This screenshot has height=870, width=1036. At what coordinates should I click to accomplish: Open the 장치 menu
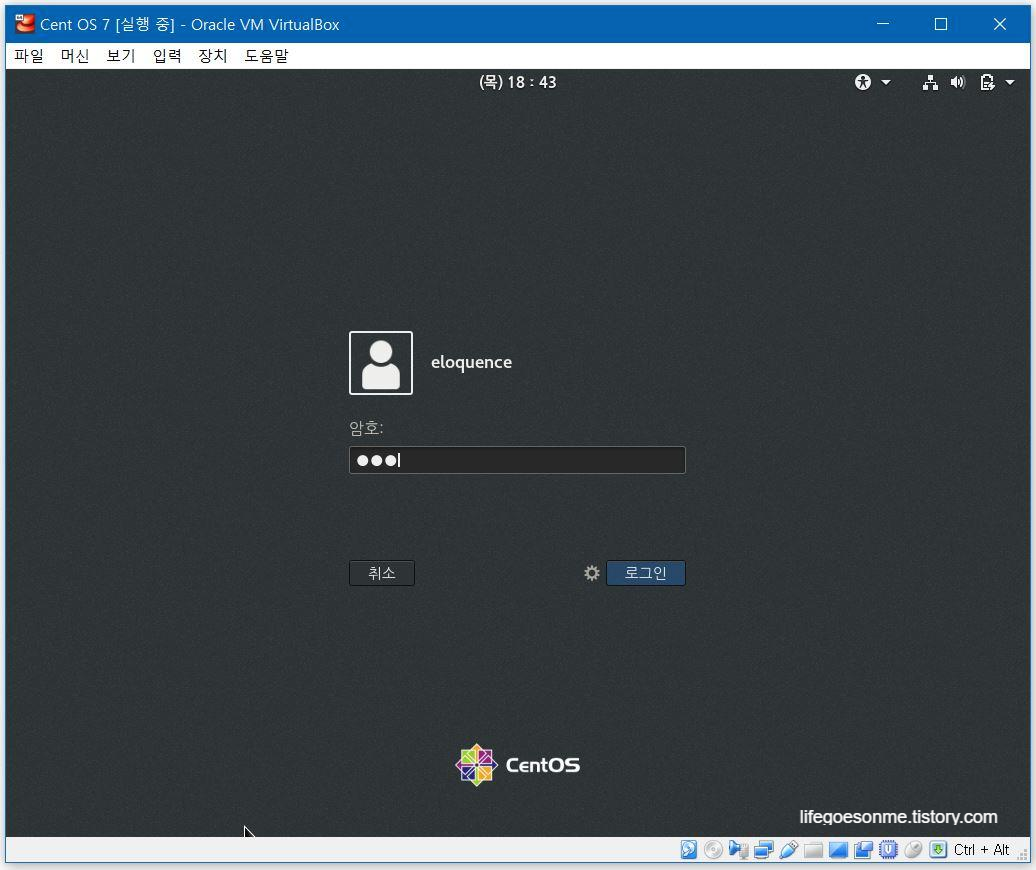coord(213,55)
